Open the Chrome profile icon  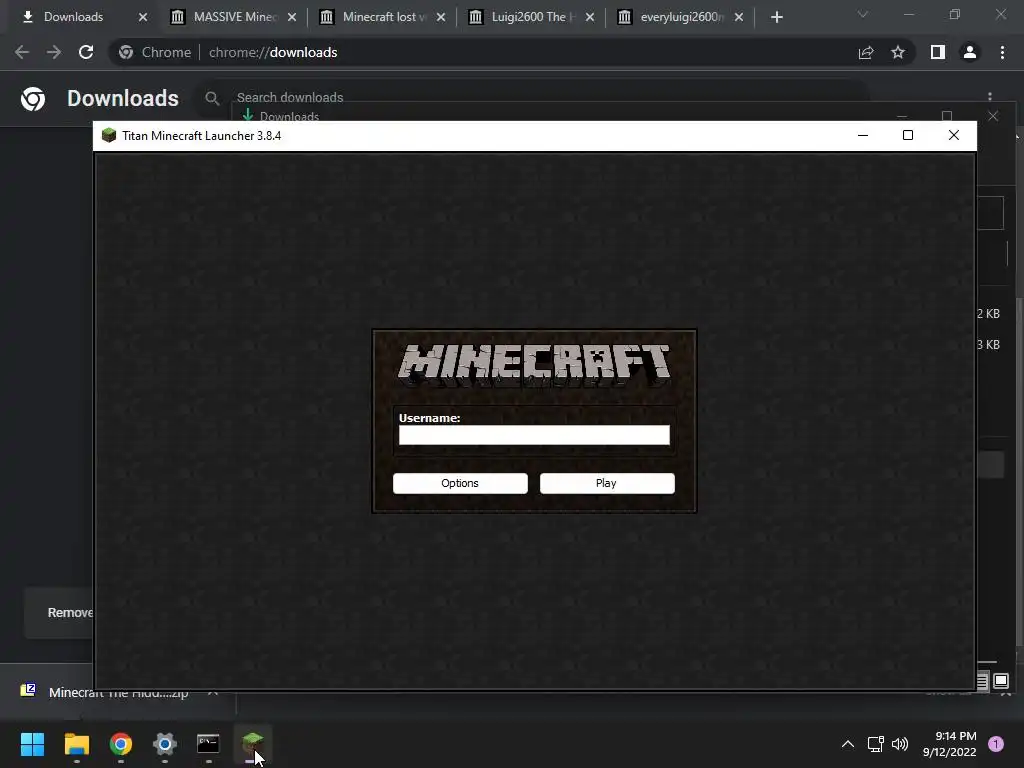click(x=970, y=52)
